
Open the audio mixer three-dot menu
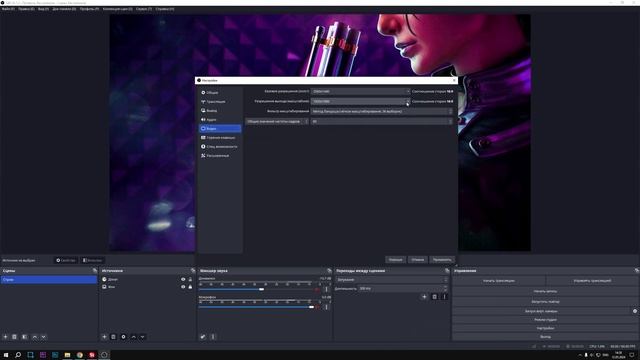click(213, 337)
